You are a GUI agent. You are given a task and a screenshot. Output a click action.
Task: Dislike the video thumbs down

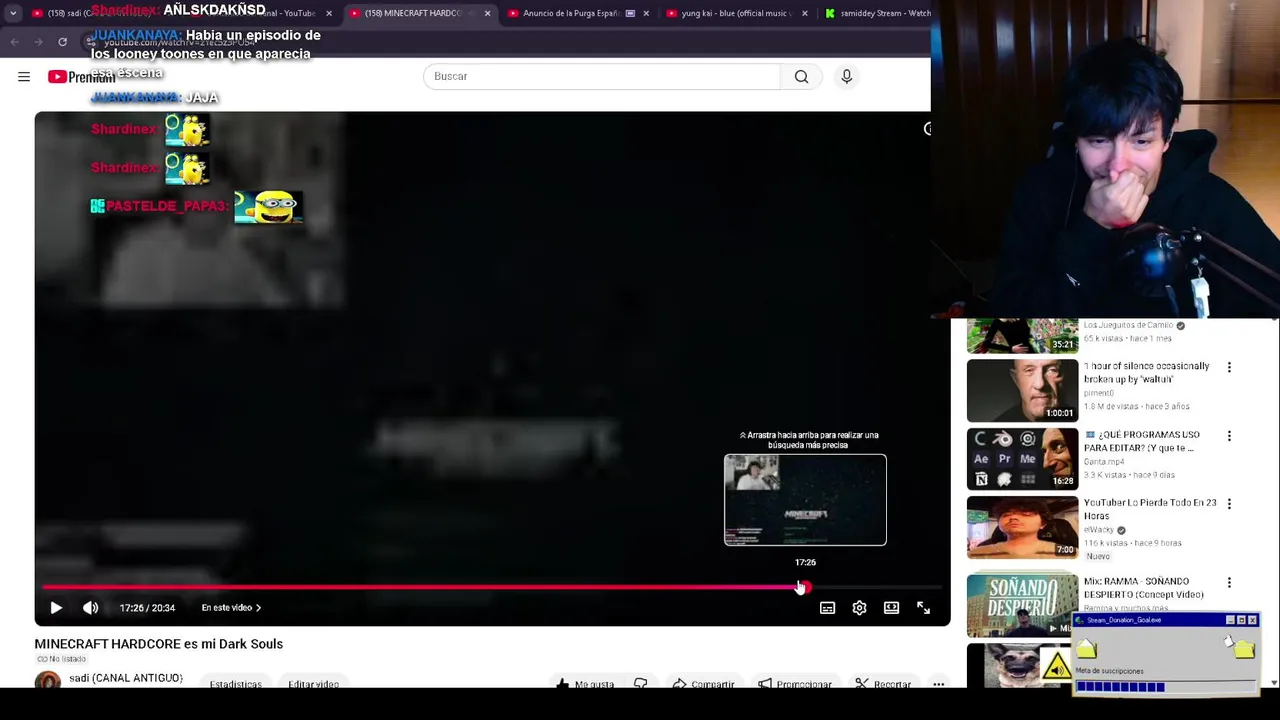[x=640, y=684]
